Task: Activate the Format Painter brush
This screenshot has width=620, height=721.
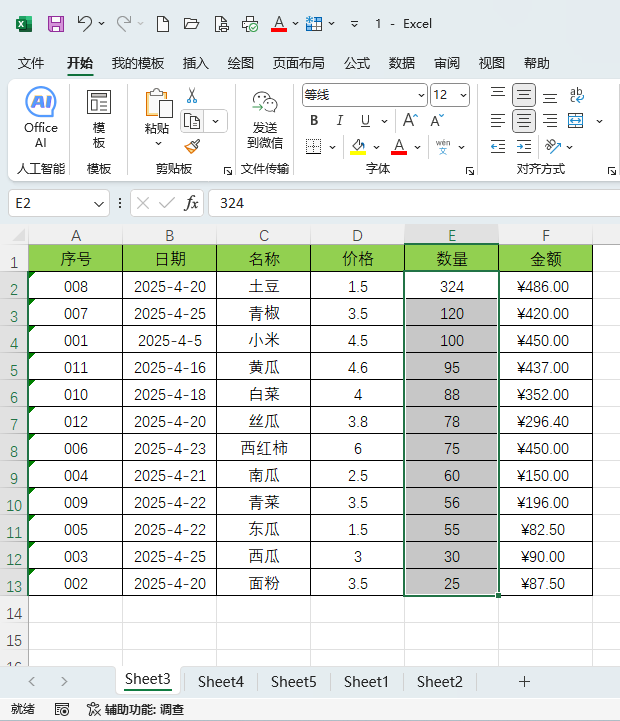Action: click(x=192, y=146)
